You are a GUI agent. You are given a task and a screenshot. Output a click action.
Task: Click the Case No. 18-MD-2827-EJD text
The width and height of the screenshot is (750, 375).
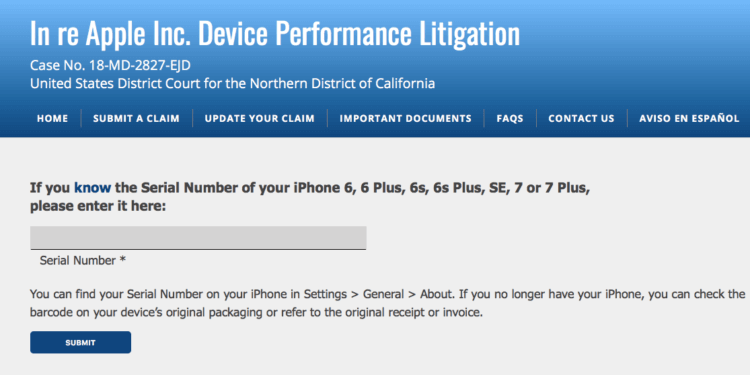(110, 65)
